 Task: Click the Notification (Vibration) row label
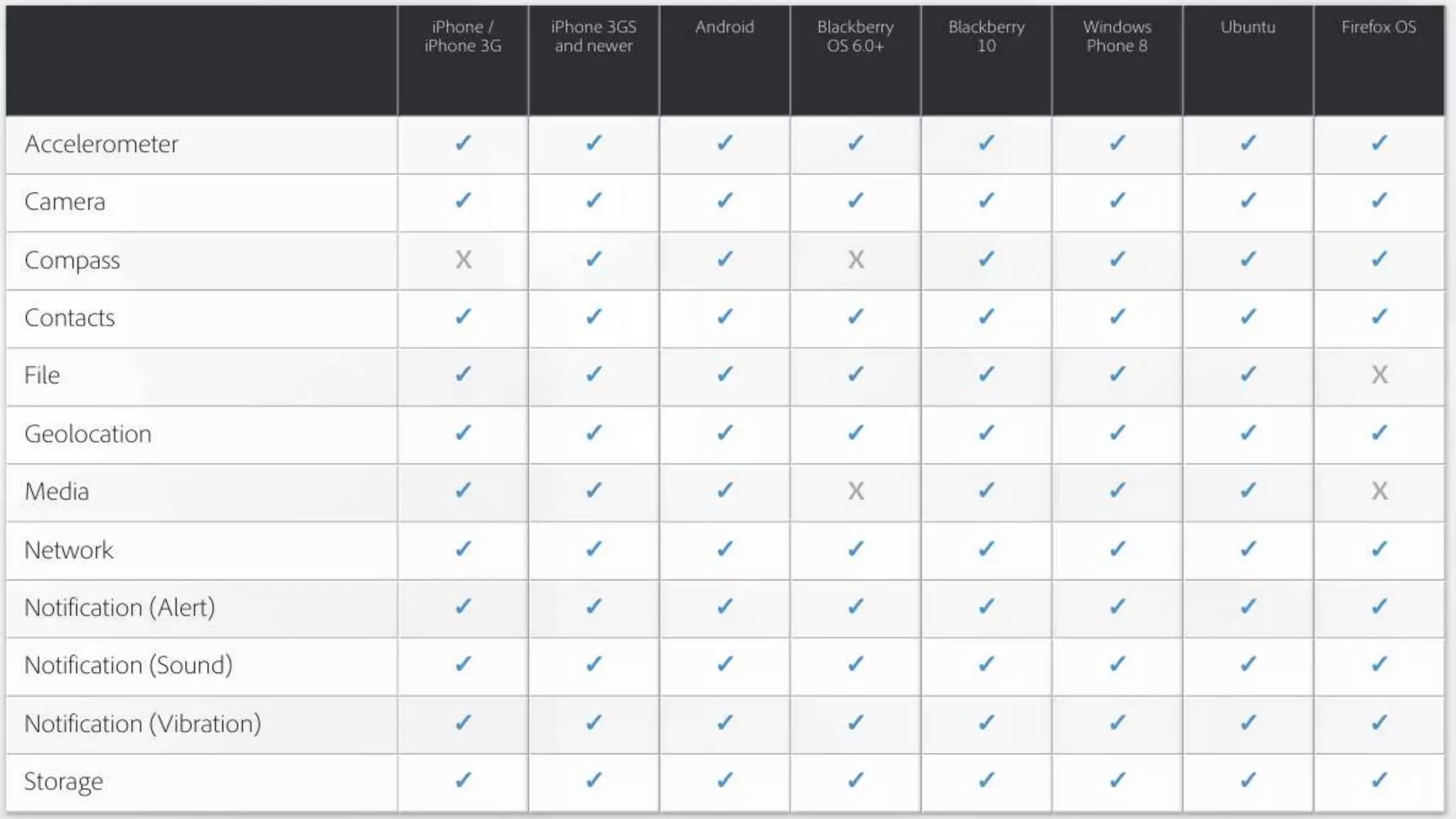click(x=143, y=724)
